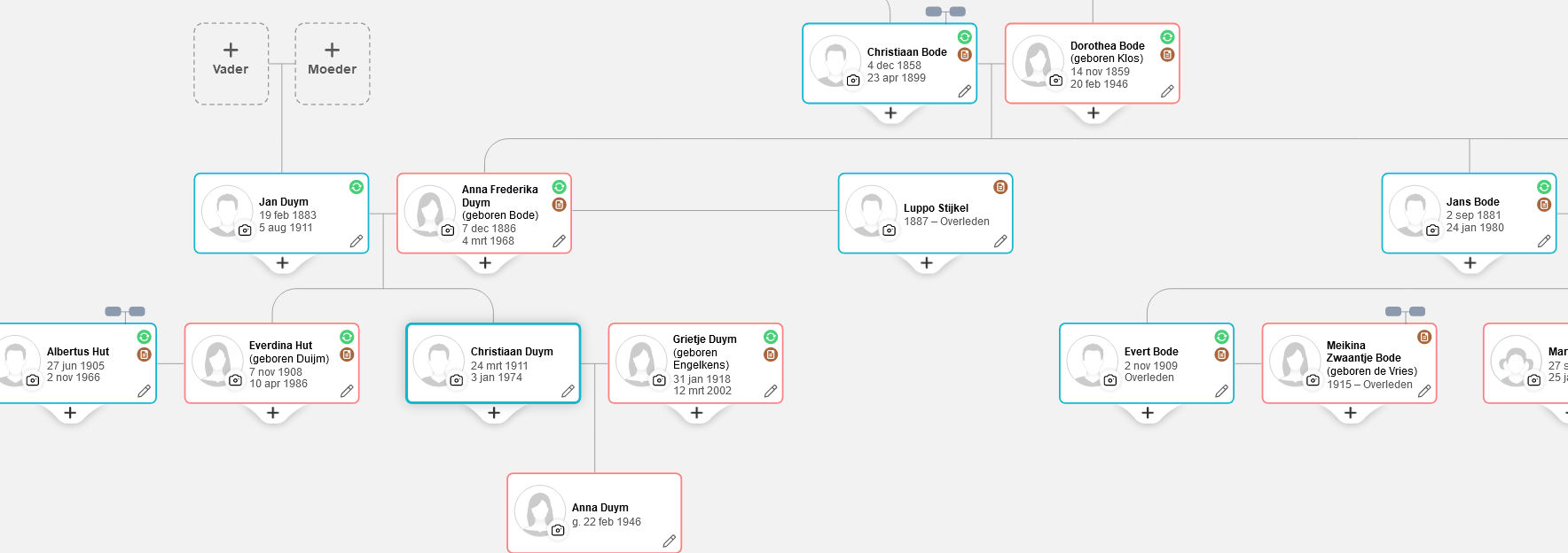The height and width of the screenshot is (553, 1568).
Task: Add a photo for Christiaan Bode via camera icon
Action: 853,81
